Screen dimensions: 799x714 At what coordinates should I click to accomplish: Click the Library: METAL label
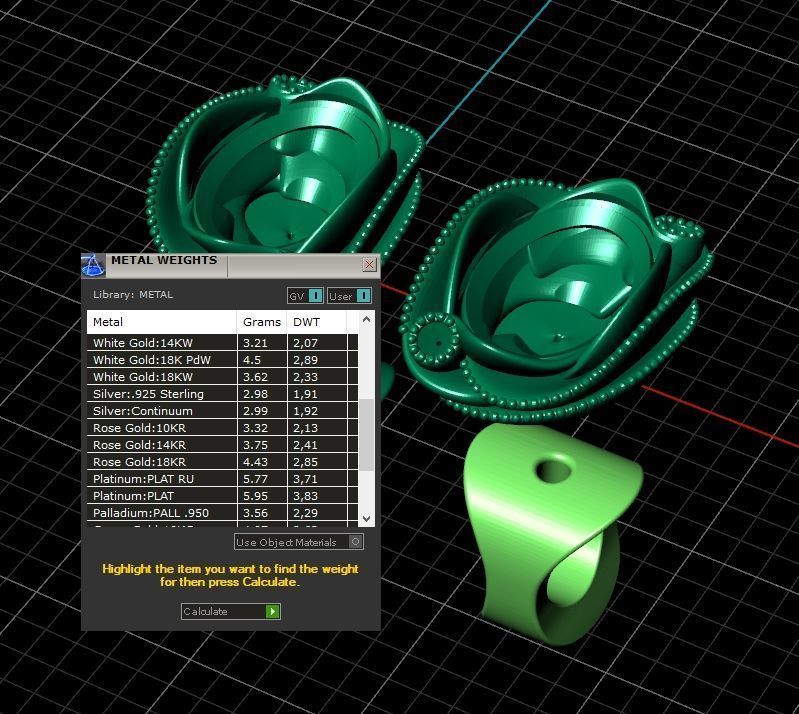pos(133,295)
